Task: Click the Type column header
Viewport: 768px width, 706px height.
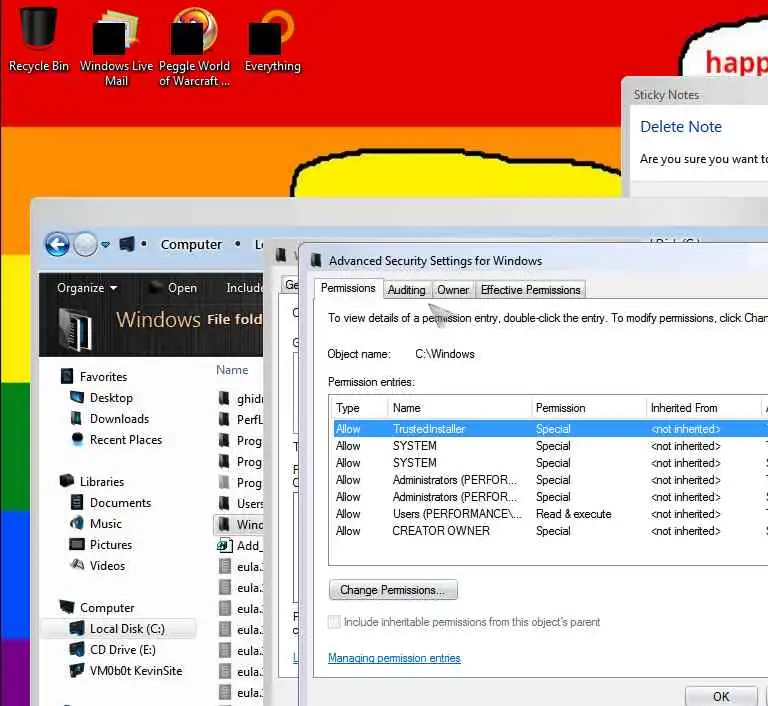Action: point(360,408)
